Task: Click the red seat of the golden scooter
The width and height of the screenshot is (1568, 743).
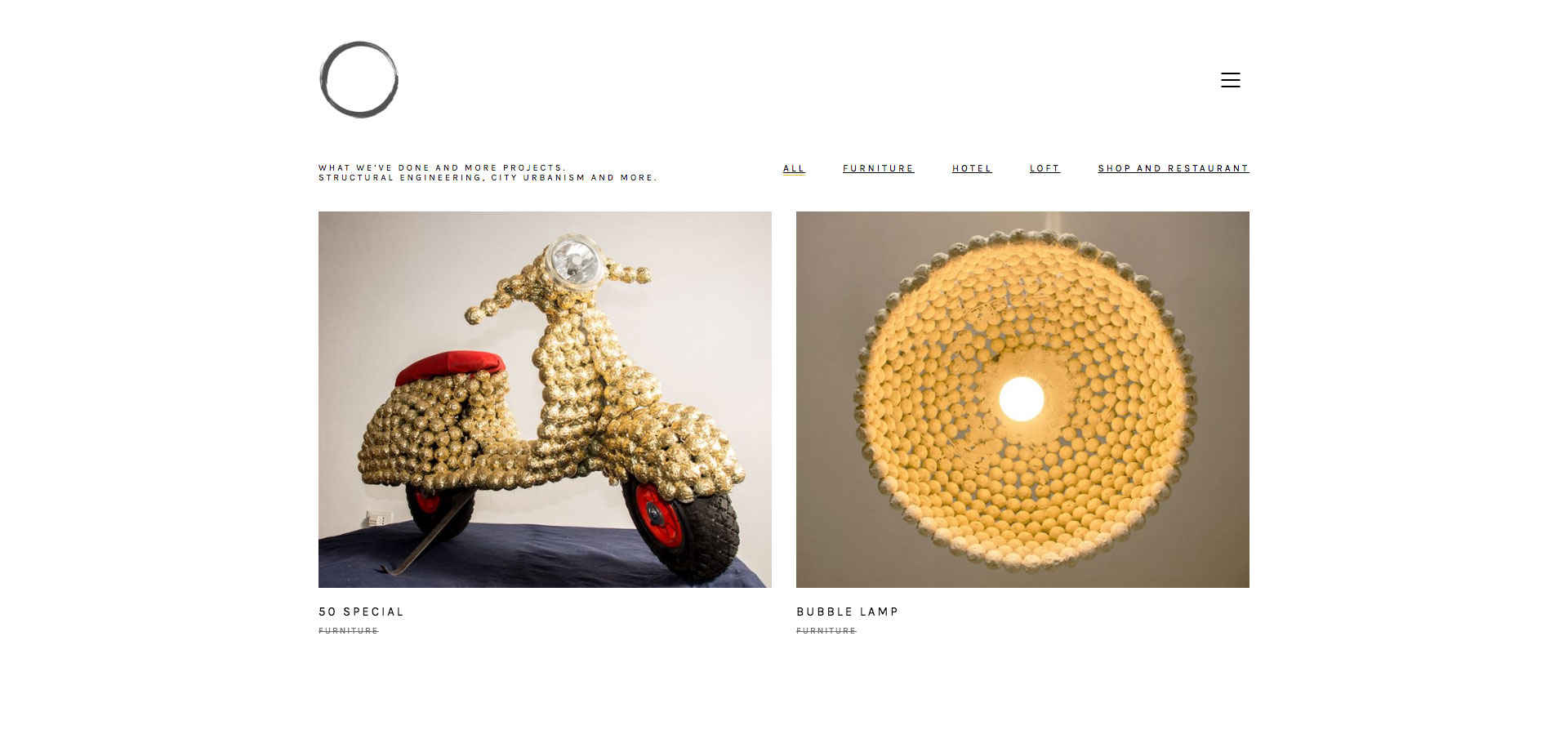Action: click(450, 367)
